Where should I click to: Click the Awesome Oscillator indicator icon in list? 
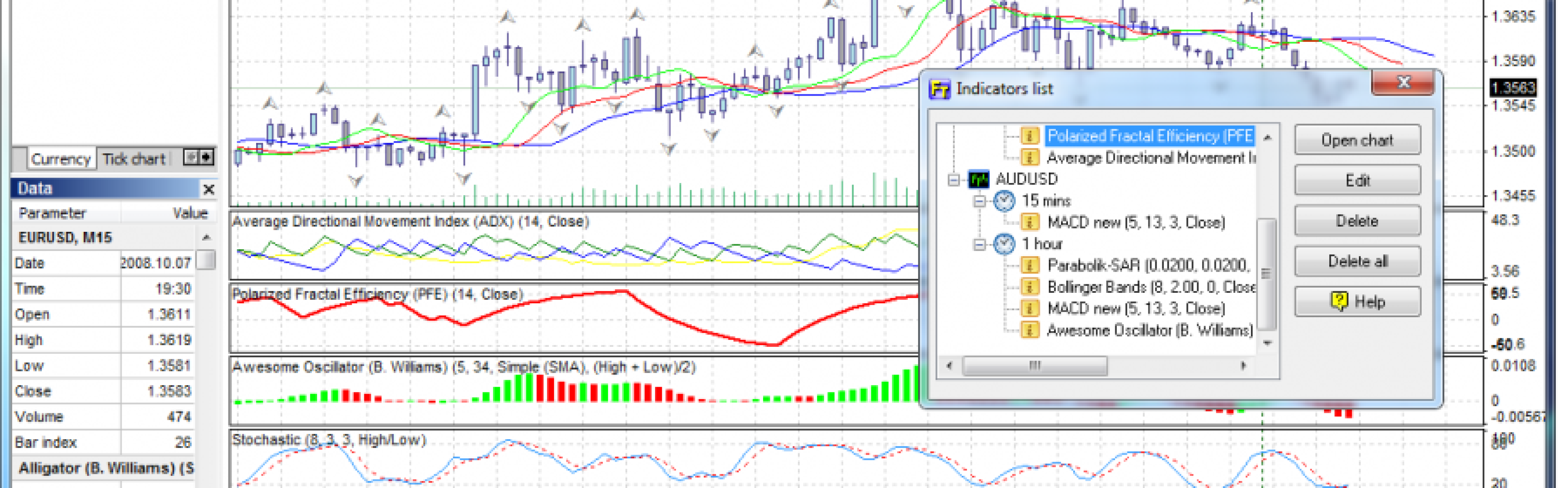[x=1029, y=330]
